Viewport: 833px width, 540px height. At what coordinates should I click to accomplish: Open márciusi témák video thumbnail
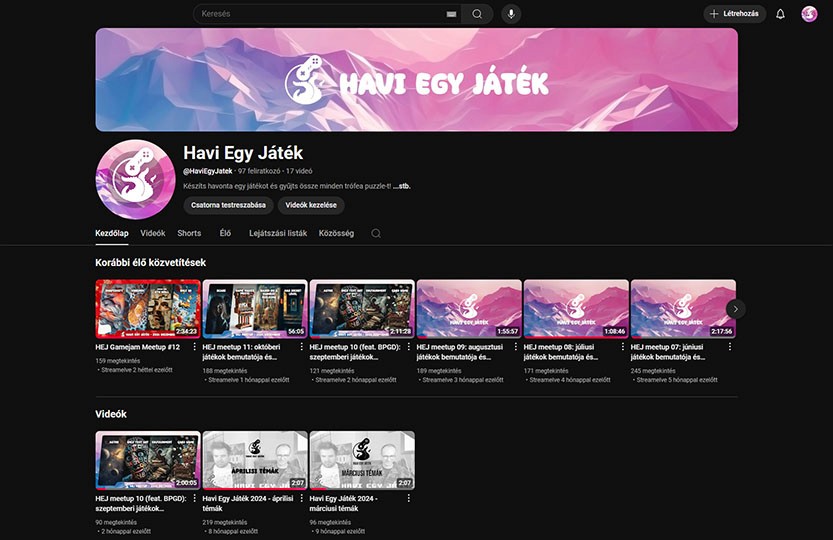[362, 460]
